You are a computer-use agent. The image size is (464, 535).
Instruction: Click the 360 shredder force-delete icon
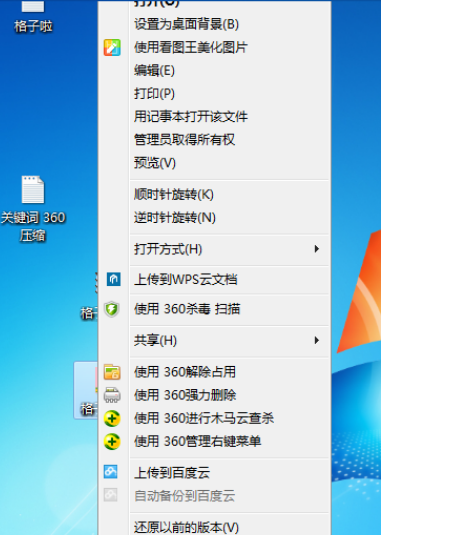click(x=112, y=395)
